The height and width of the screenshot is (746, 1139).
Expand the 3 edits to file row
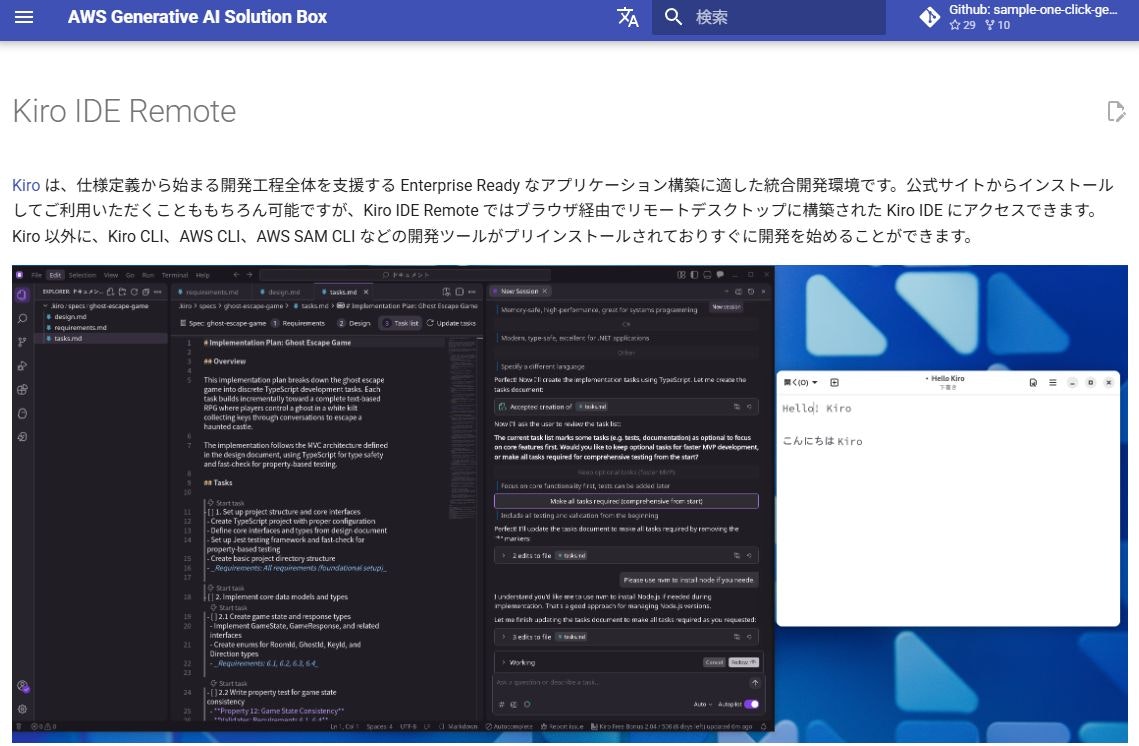[x=626, y=637]
